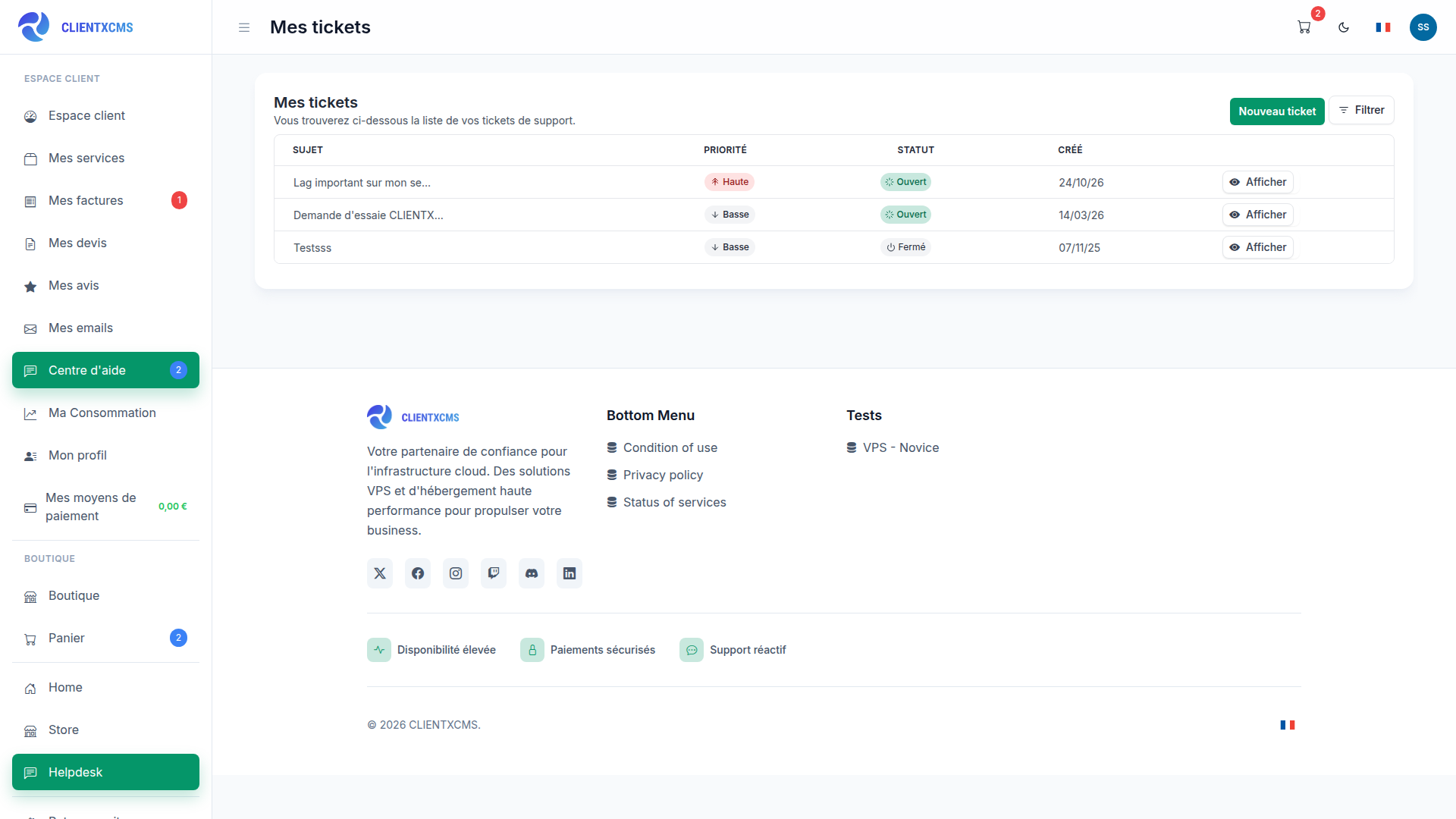Create a Nouveau ticket
Screen dimensions: 1456x819
pyautogui.click(x=1277, y=111)
